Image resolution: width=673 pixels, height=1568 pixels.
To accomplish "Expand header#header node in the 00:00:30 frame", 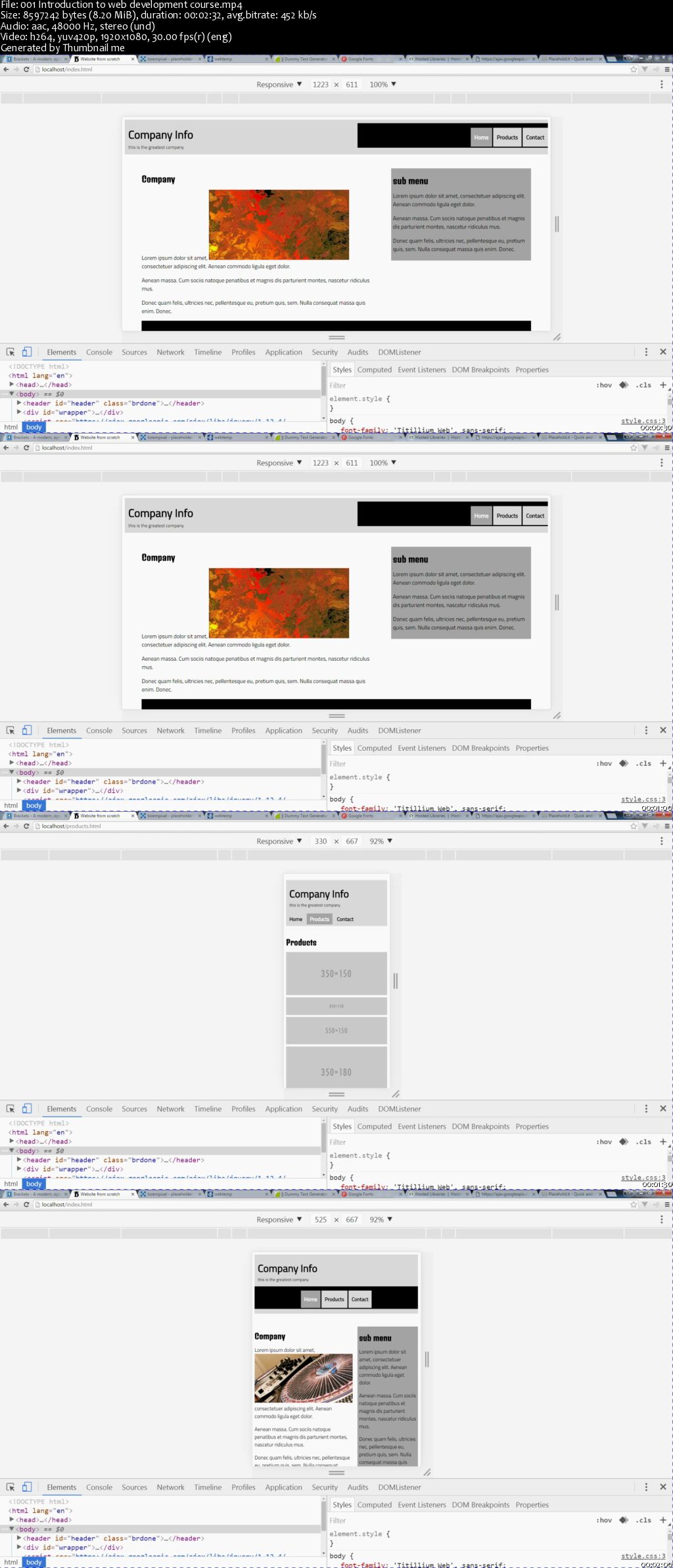I will pos(19,403).
